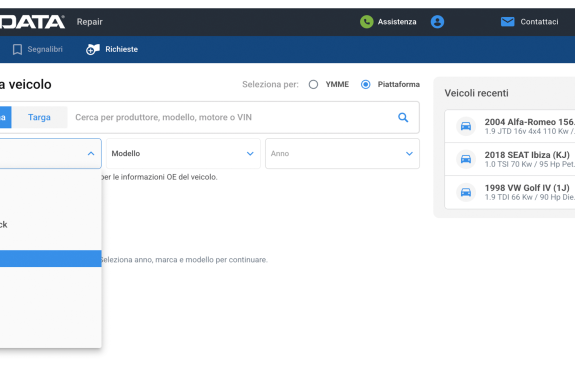Viewport: 575px width, 383px height.
Task: Open the Segnalibri menu item
Action: point(37,50)
